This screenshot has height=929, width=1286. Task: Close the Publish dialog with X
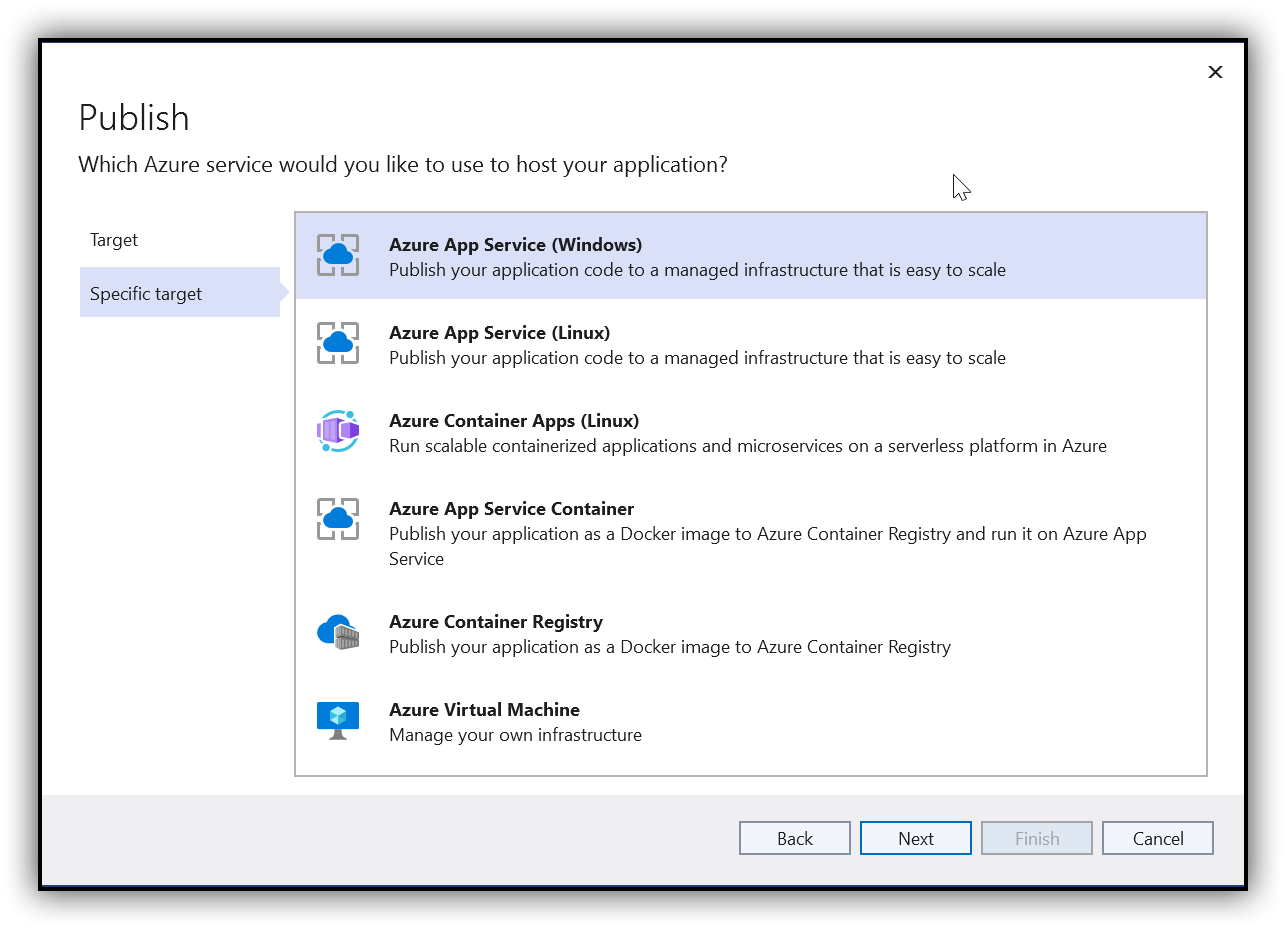click(x=1215, y=72)
